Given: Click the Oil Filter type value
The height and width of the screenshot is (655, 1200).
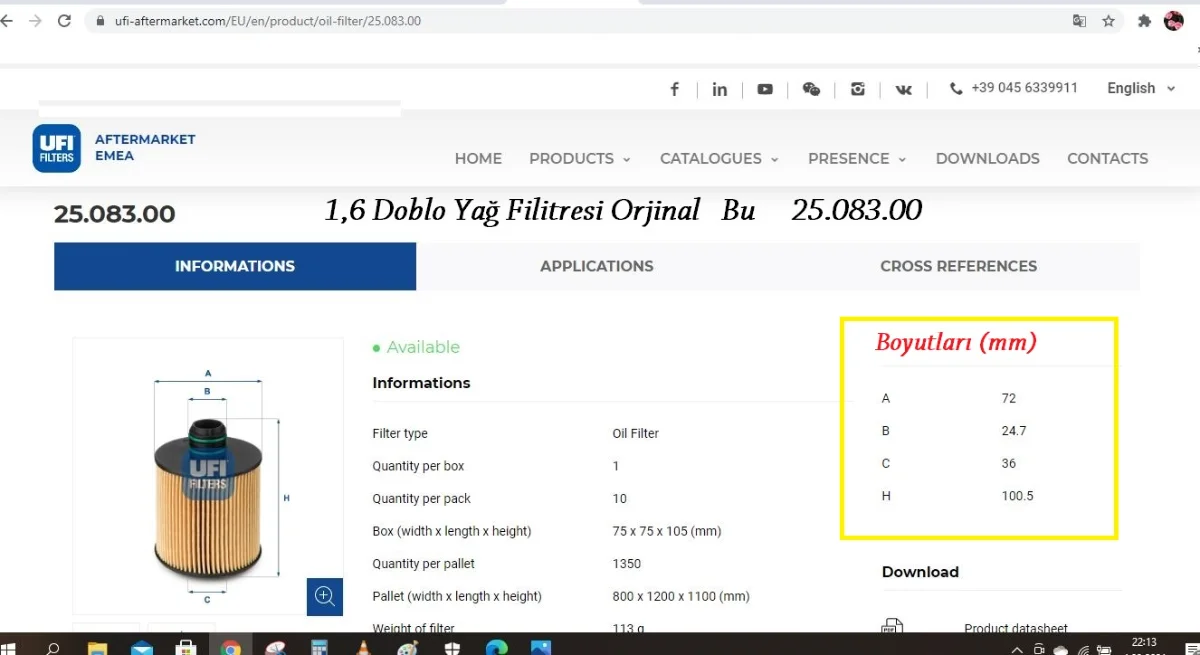Looking at the screenshot, I should [x=636, y=433].
